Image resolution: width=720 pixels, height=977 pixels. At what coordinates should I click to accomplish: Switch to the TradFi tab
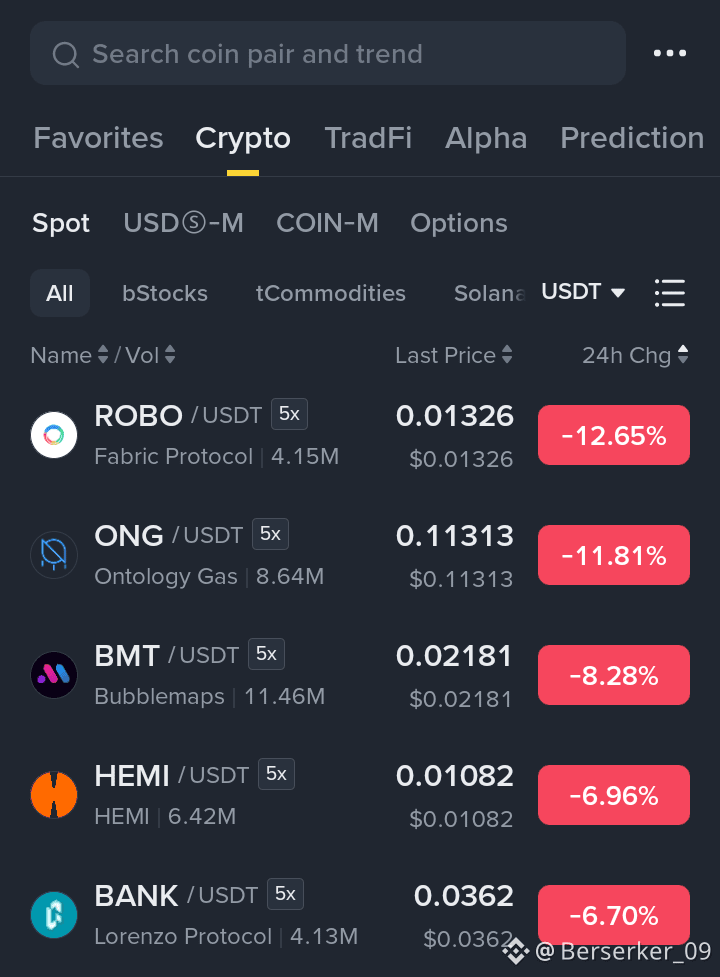(368, 138)
